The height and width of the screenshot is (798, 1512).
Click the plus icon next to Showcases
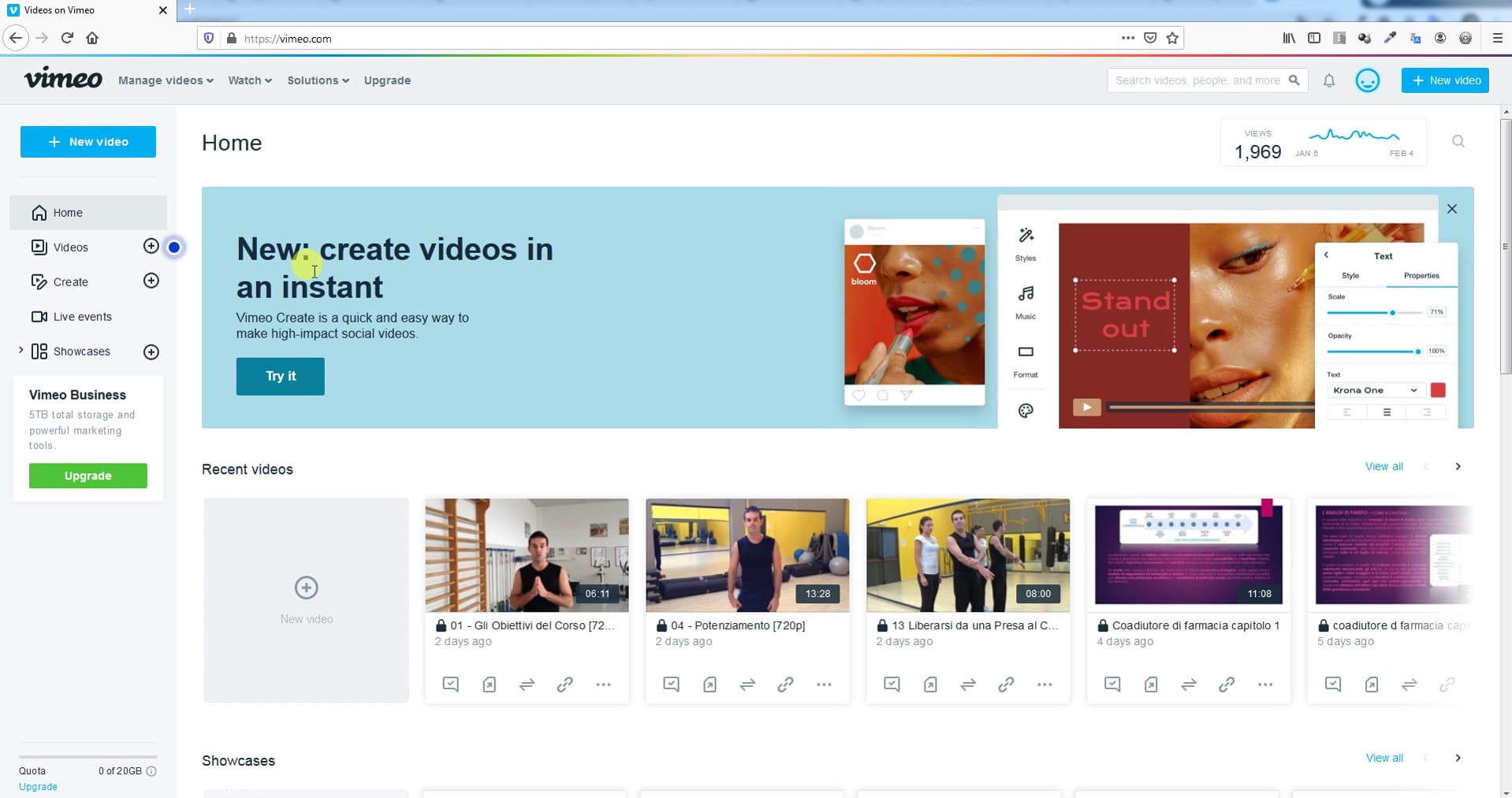pos(151,352)
